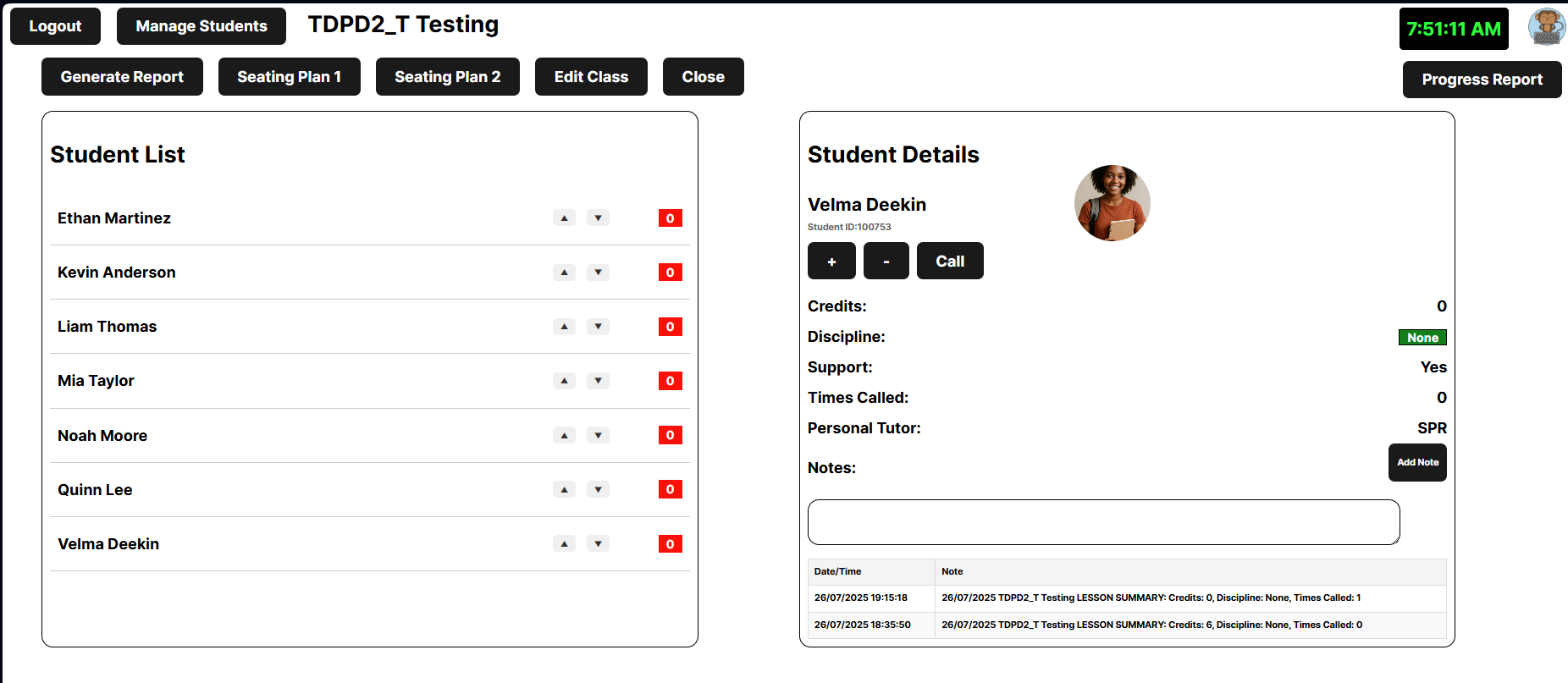The height and width of the screenshot is (683, 1568).
Task: Select Ethan Martinez in student list
Action: pyautogui.click(x=114, y=218)
